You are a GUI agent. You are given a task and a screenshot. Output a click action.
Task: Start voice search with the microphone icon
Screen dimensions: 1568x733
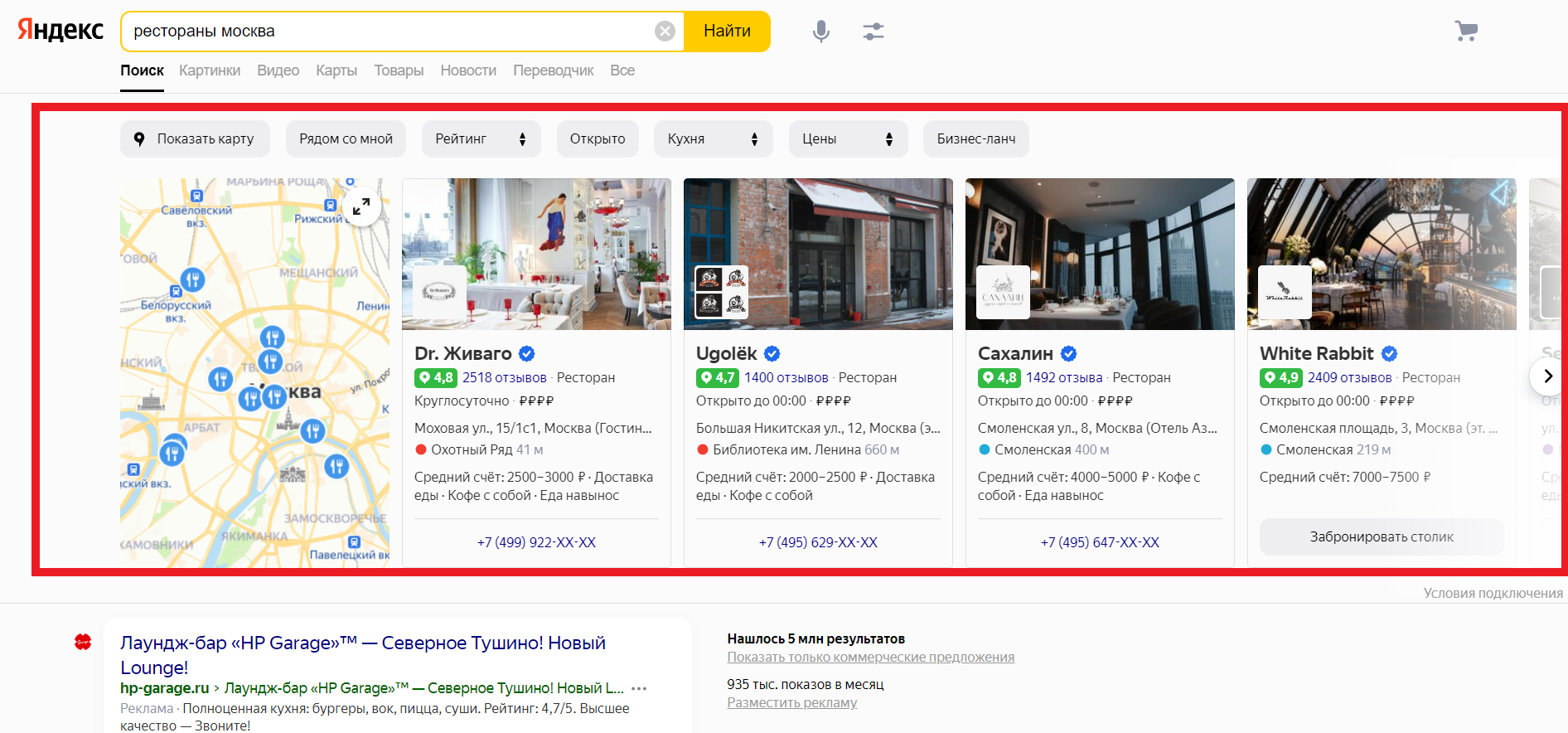click(820, 32)
